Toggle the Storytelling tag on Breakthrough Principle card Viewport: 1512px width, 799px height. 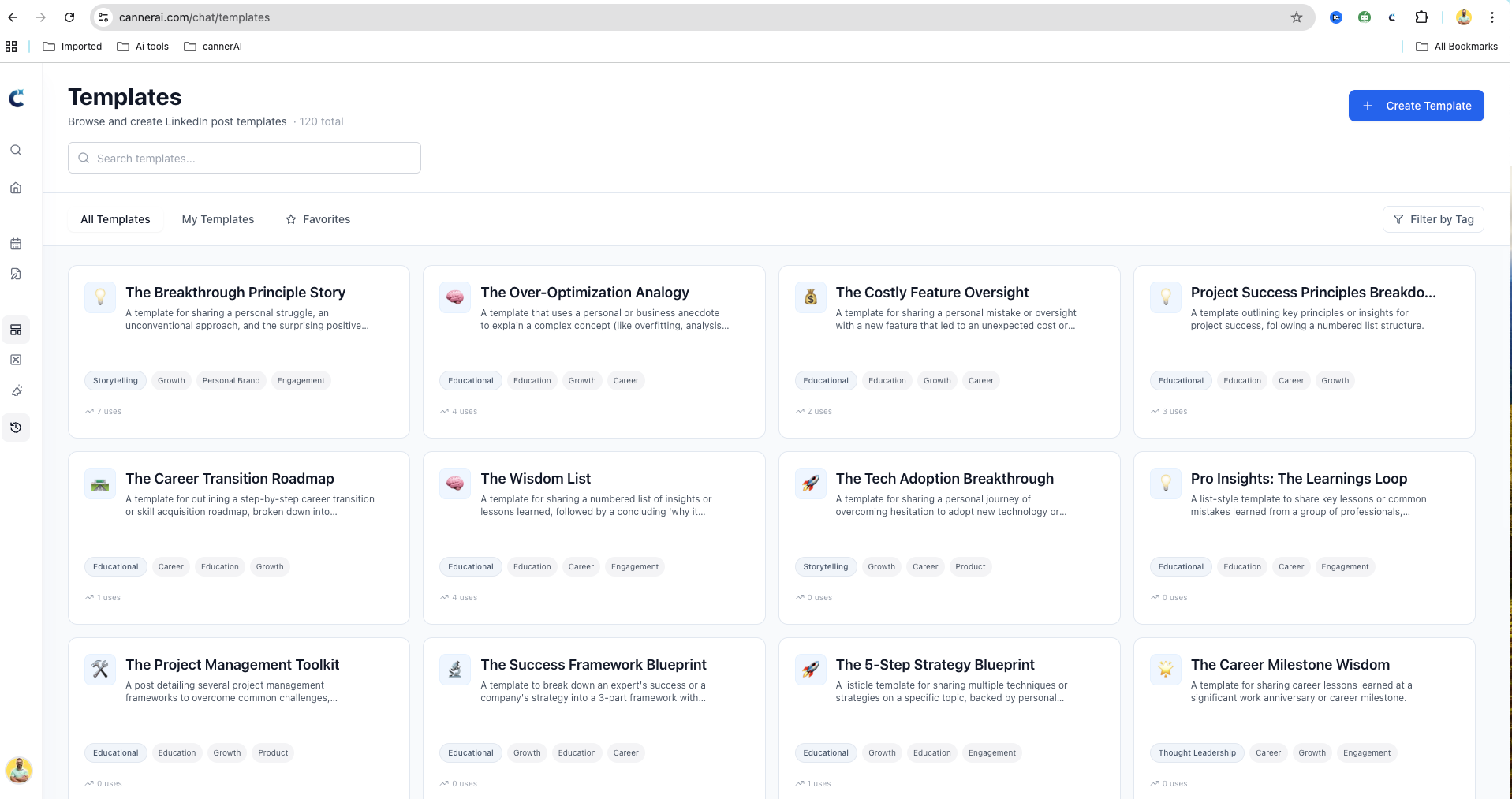tap(114, 380)
